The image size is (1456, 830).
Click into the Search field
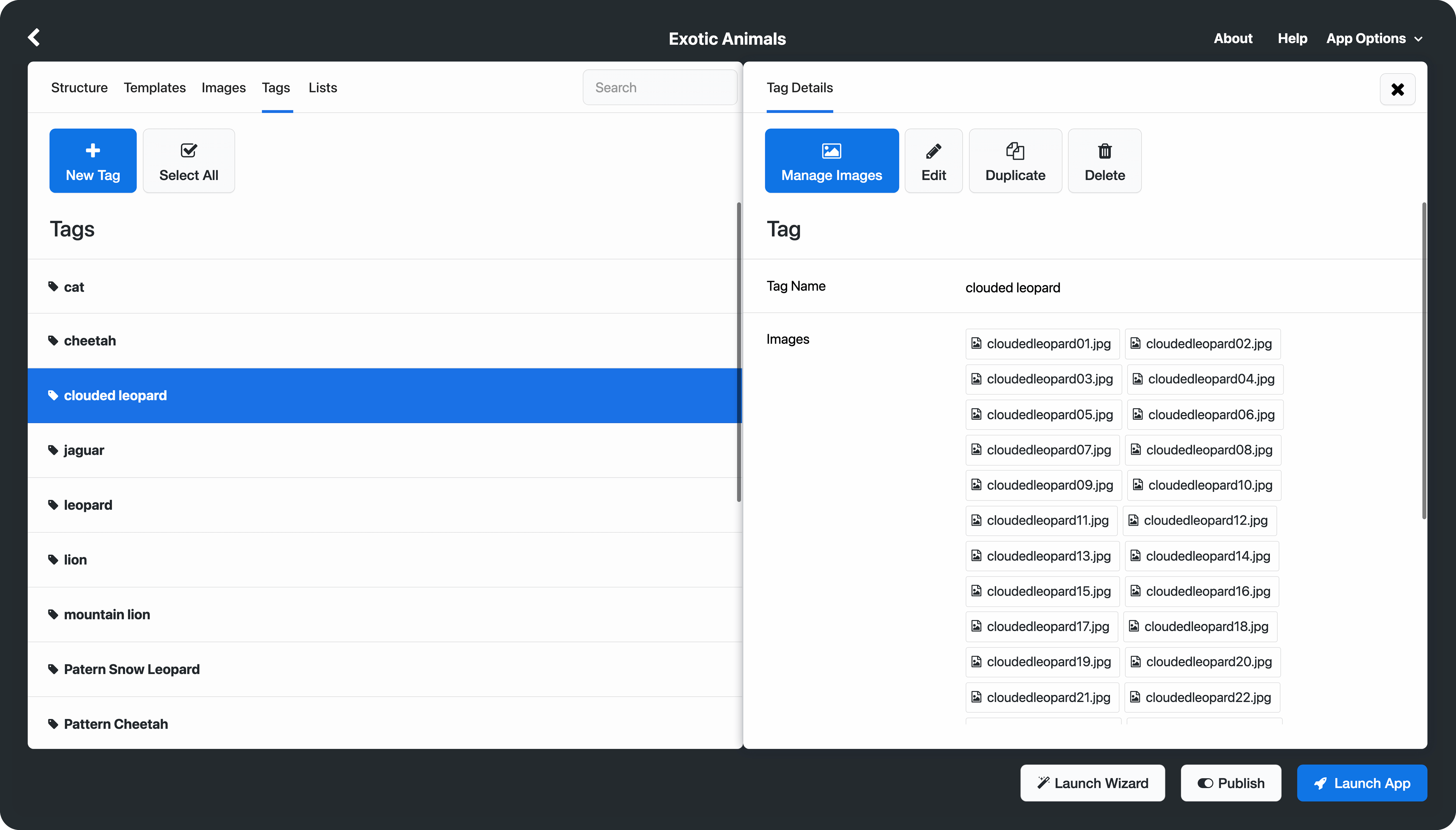[x=660, y=88]
